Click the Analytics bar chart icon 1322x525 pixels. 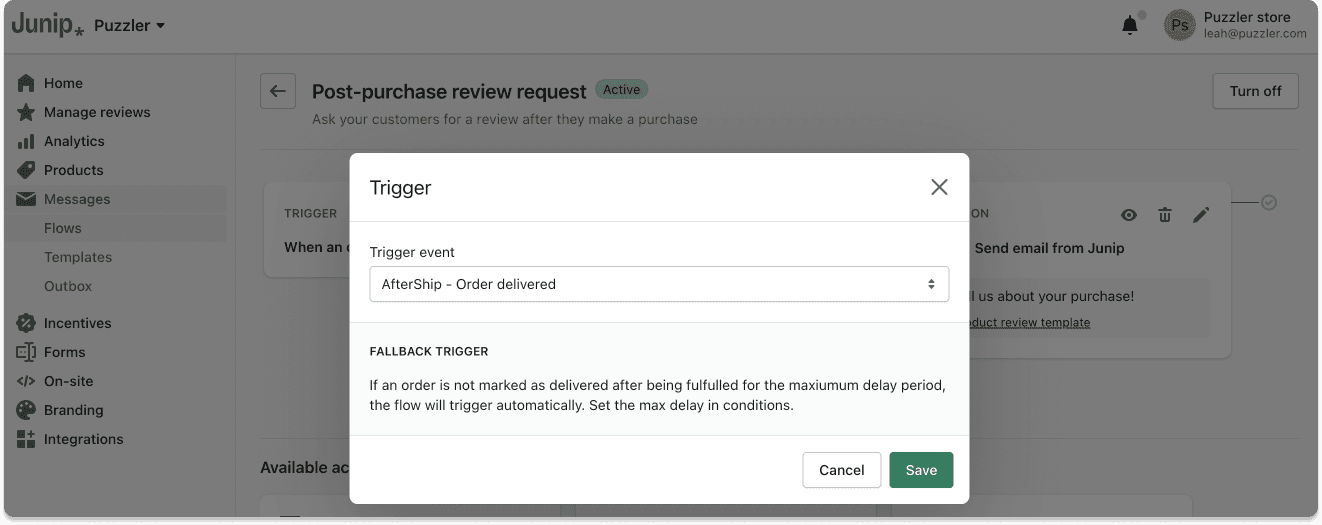click(26, 141)
